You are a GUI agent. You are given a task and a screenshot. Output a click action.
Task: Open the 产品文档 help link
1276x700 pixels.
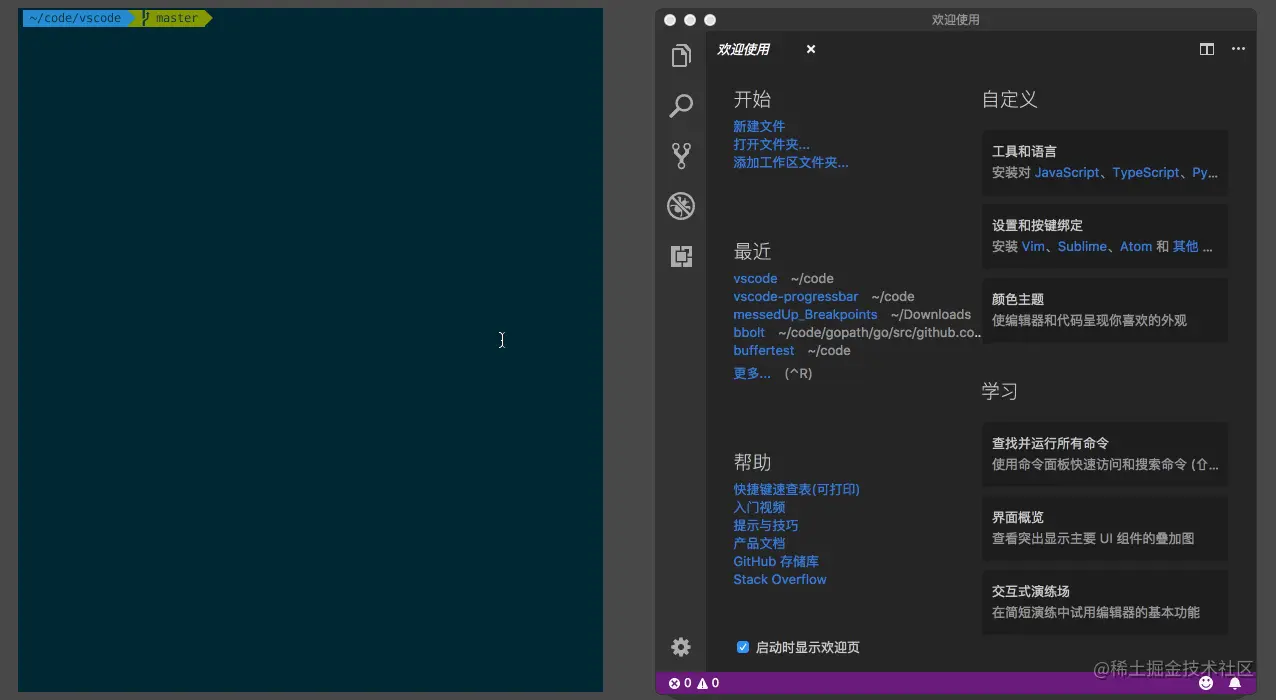(759, 544)
